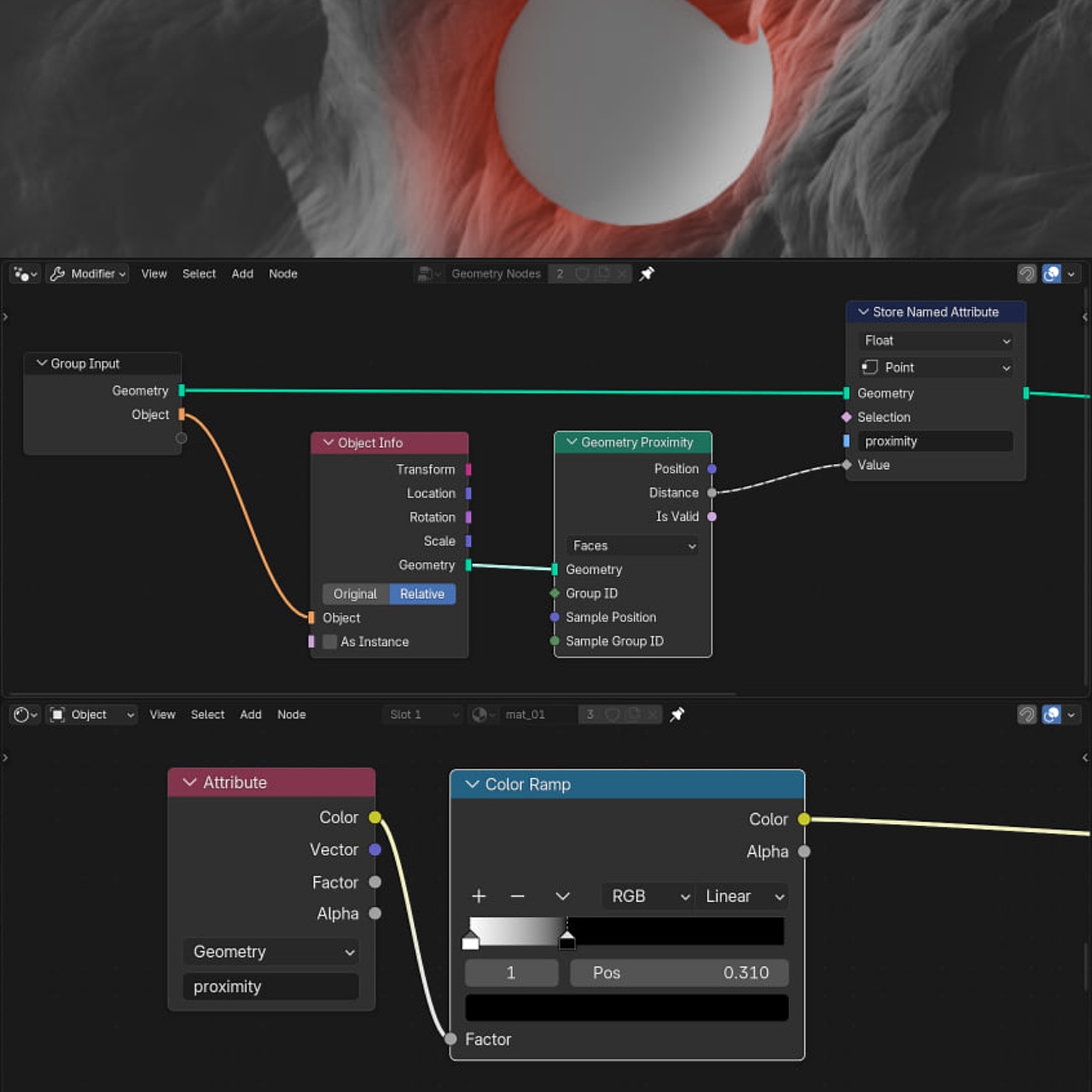This screenshot has height=1092, width=1092.
Task: Enable the As Instance checkbox
Action: coord(330,642)
